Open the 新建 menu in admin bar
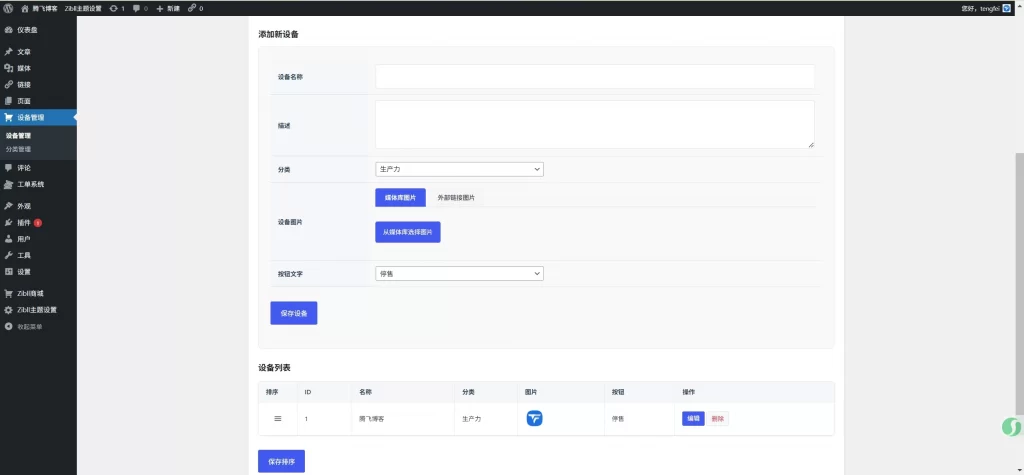Viewport: 1024px width, 475px height. (166, 8)
